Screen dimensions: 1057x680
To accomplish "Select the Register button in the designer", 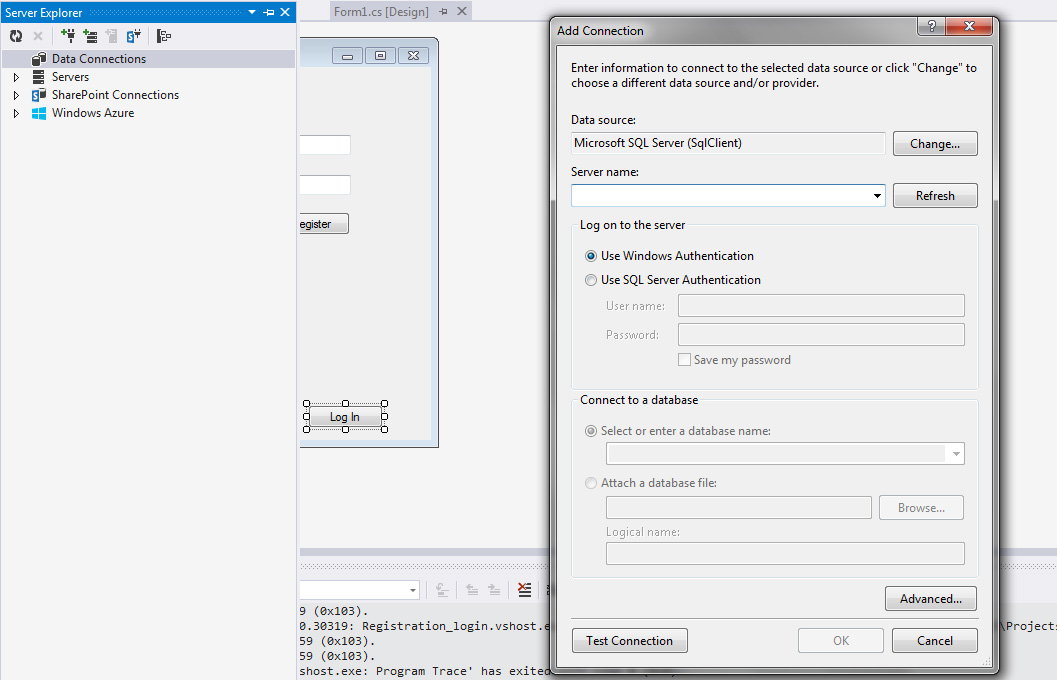I will (x=324, y=224).
